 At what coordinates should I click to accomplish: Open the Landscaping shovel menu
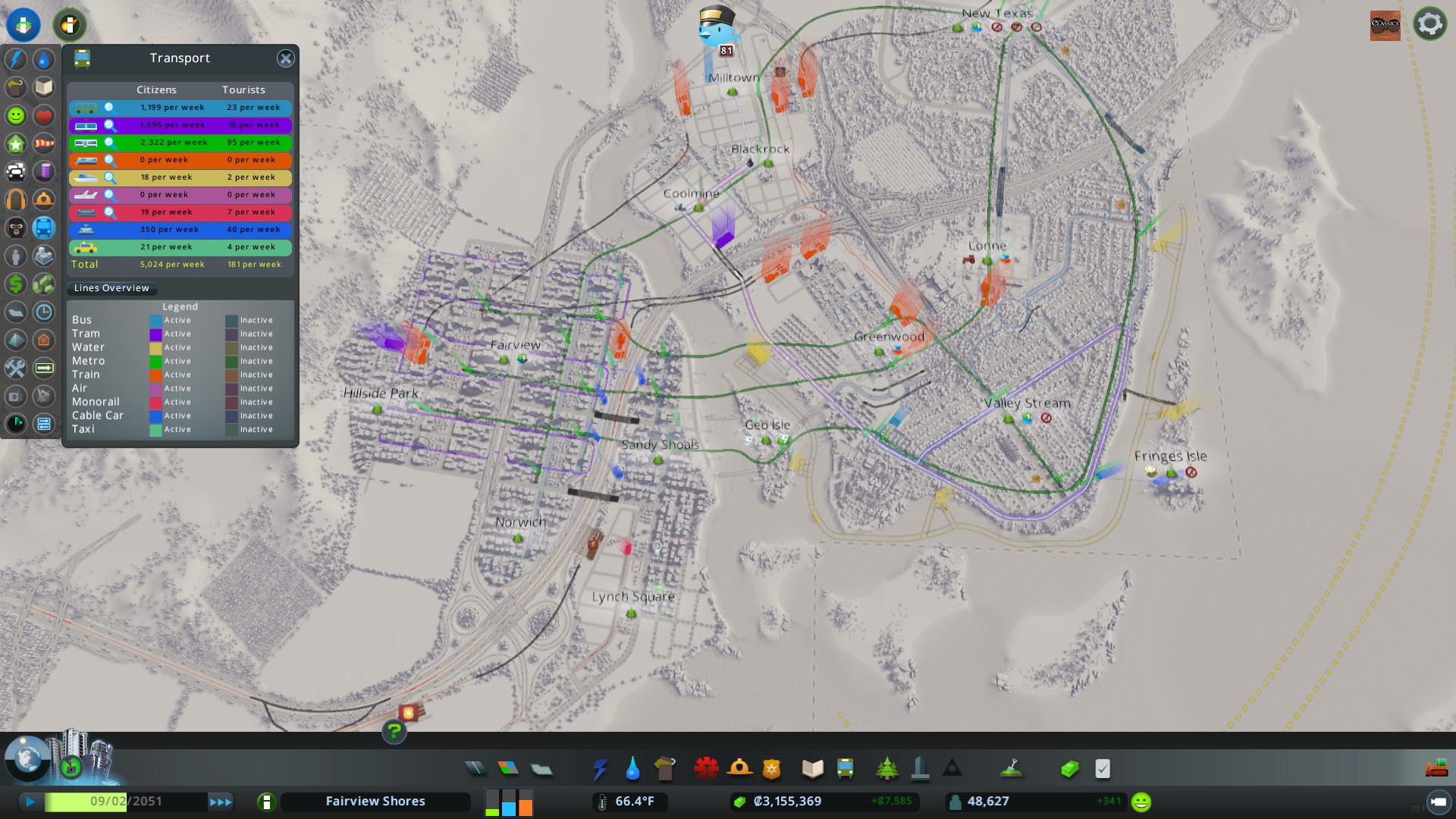click(x=1011, y=769)
